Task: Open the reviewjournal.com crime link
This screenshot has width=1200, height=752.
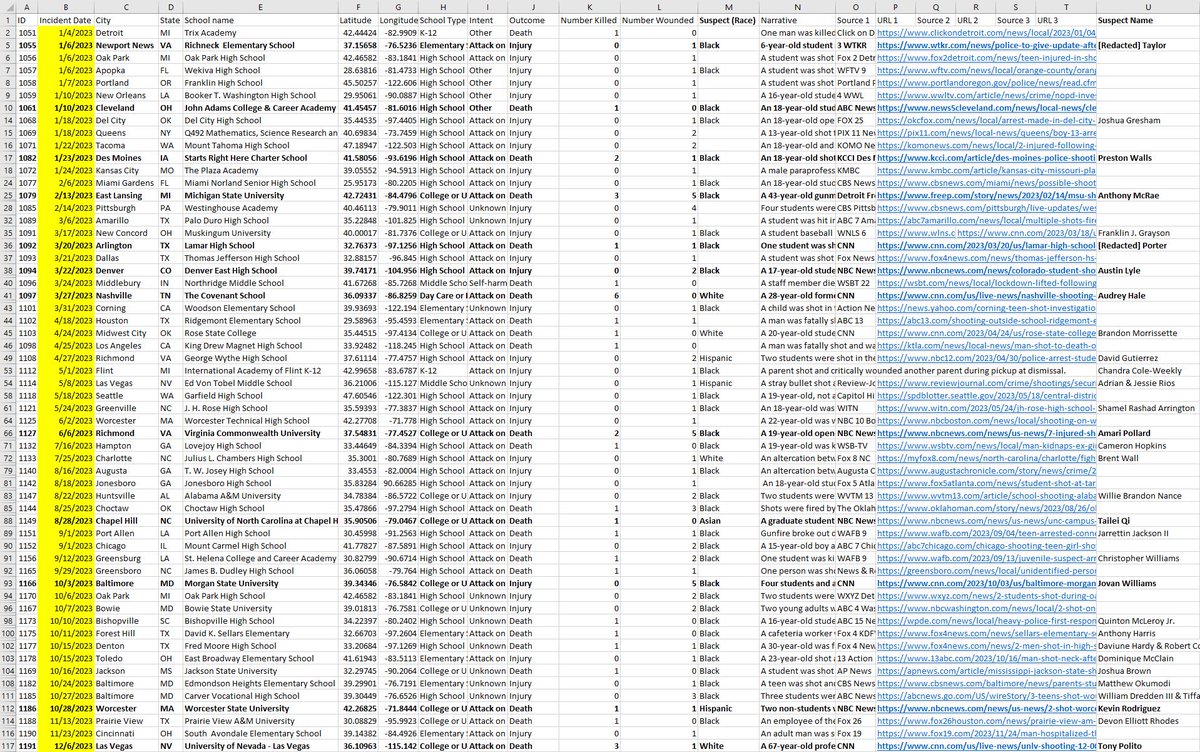Action: pos(985,383)
